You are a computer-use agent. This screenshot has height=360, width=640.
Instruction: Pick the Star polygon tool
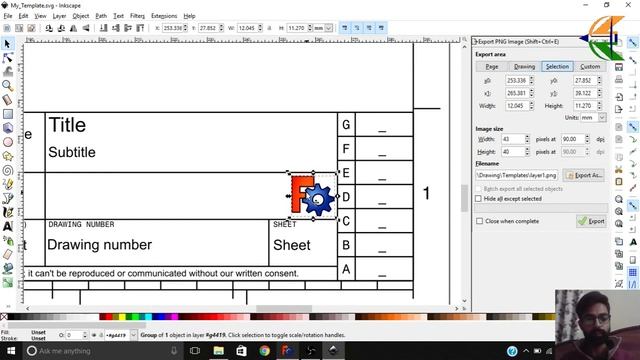pos(7,156)
